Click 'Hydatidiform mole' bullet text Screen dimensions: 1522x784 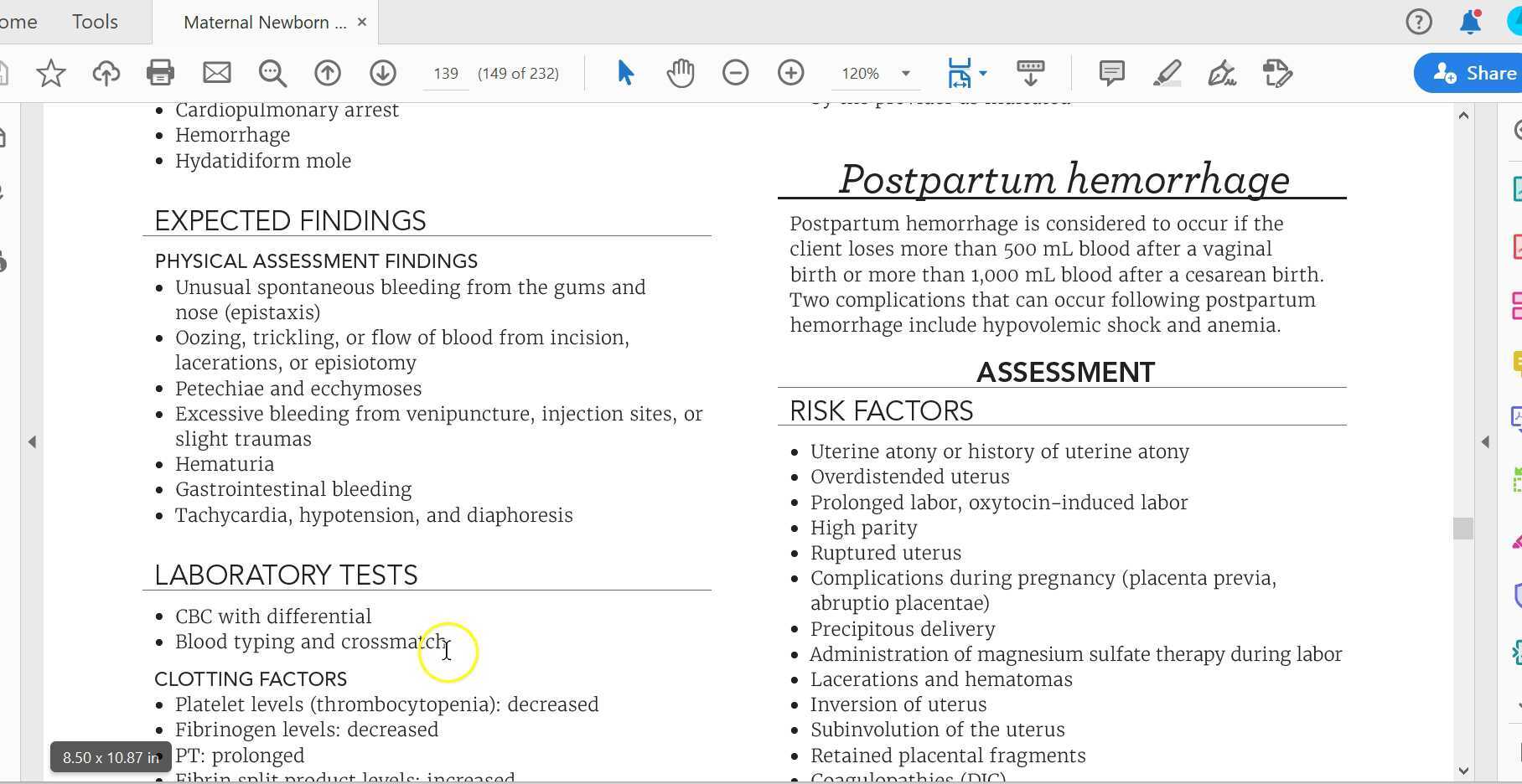pyautogui.click(x=263, y=161)
